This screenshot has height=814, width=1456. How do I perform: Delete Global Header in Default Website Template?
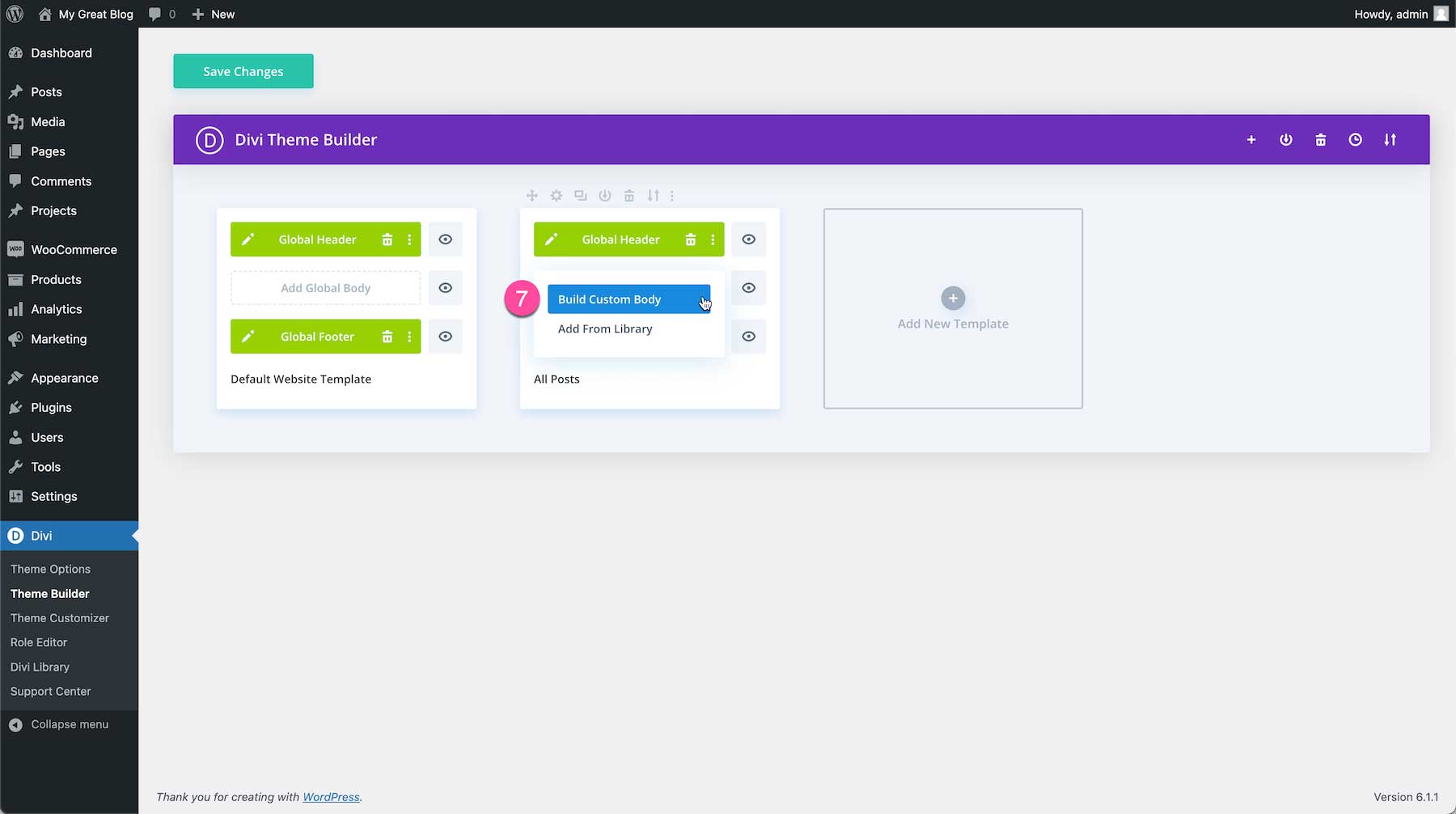point(387,240)
